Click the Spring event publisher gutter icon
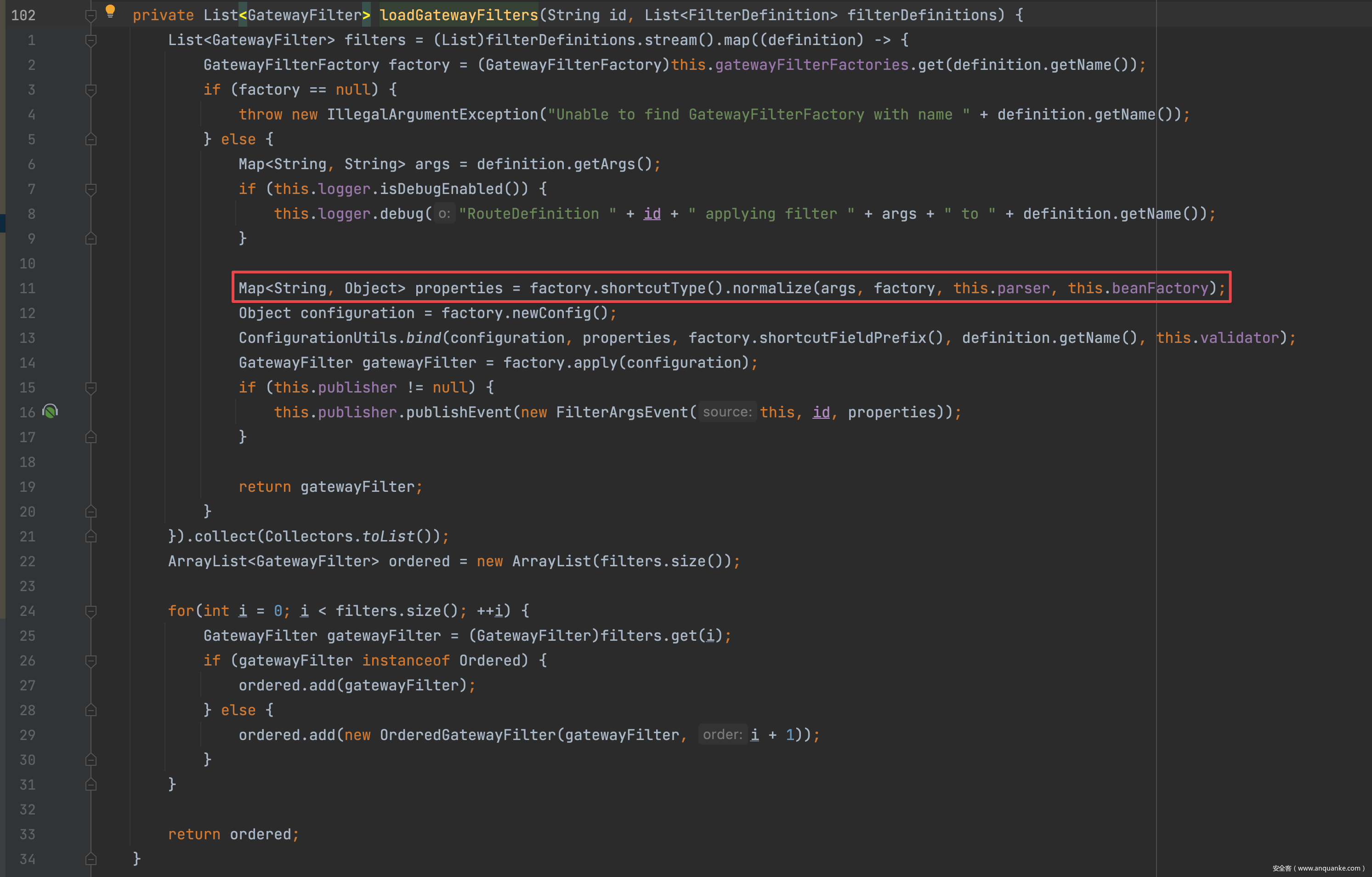The width and height of the screenshot is (1372, 877). coord(50,411)
